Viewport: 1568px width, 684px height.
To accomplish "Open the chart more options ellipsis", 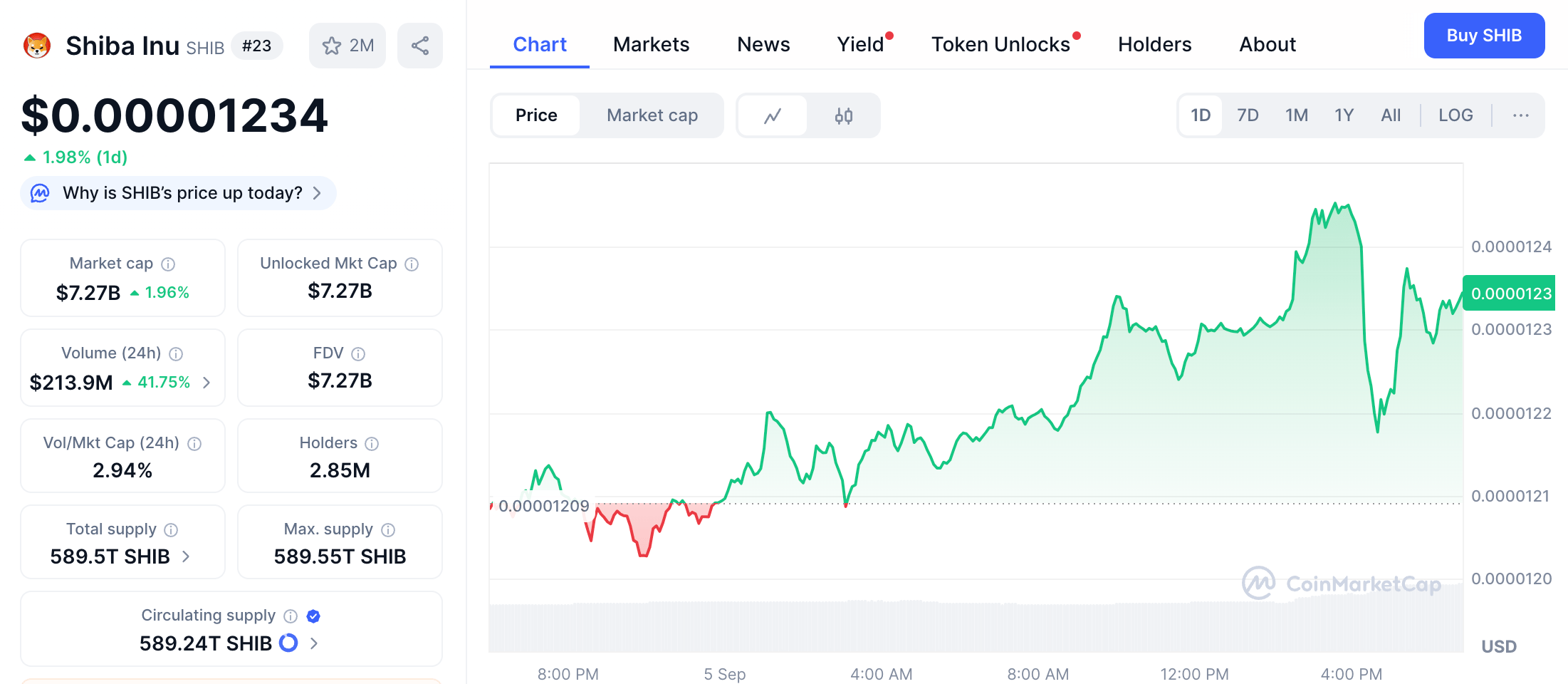I will [1520, 115].
